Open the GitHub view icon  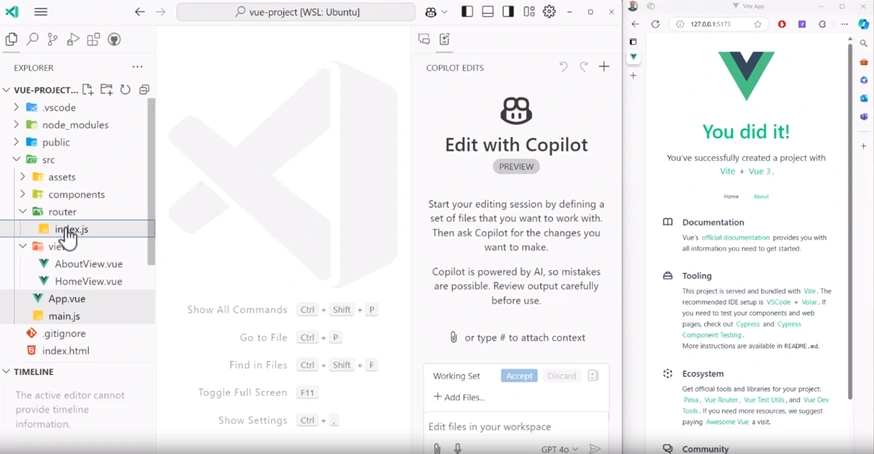(x=114, y=39)
